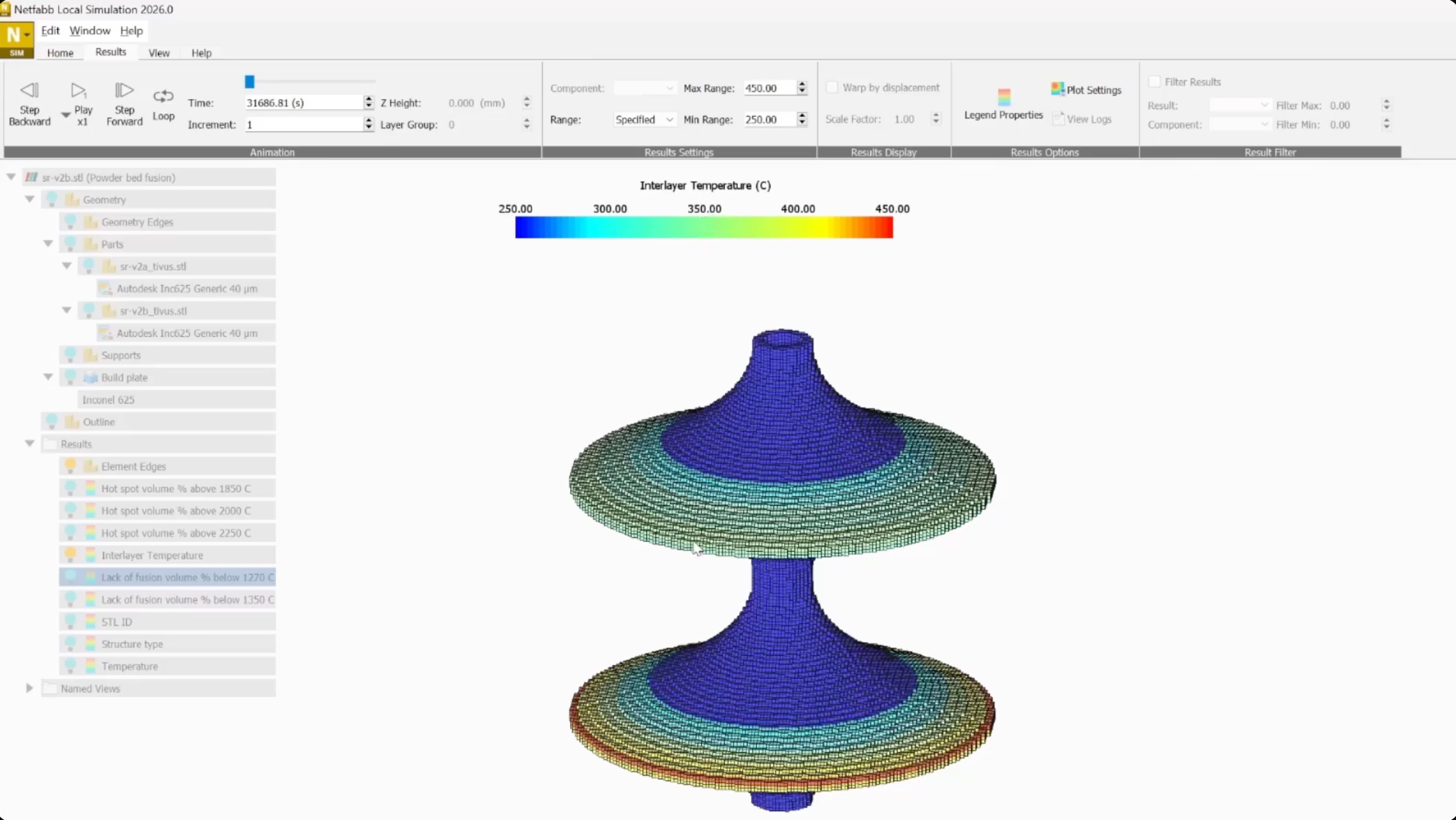Open the Edit menu
1456x820 pixels.
(x=50, y=31)
